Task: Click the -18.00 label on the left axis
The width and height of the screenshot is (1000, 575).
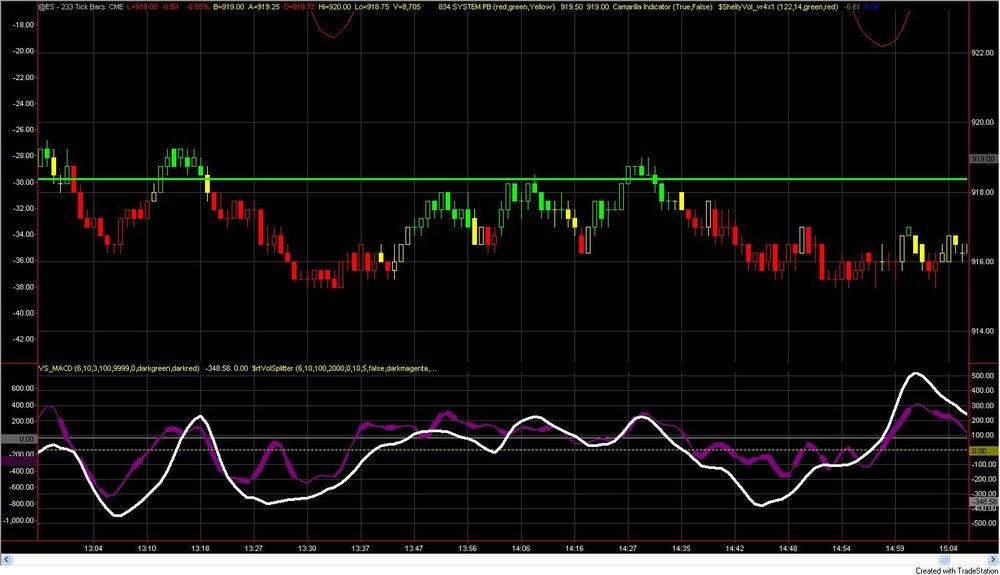Action: (24, 25)
